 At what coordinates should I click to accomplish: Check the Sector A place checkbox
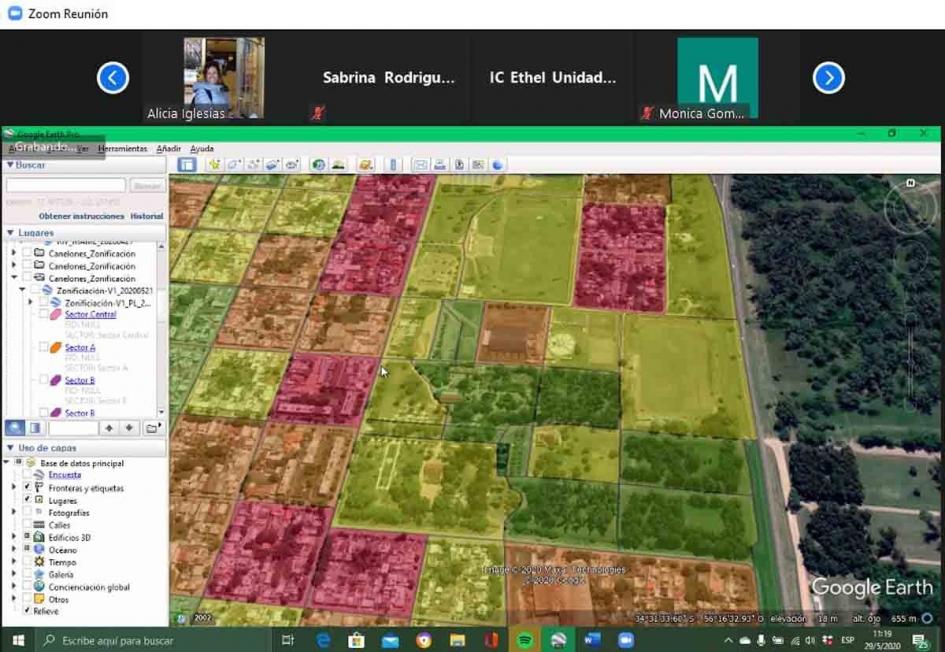(43, 347)
